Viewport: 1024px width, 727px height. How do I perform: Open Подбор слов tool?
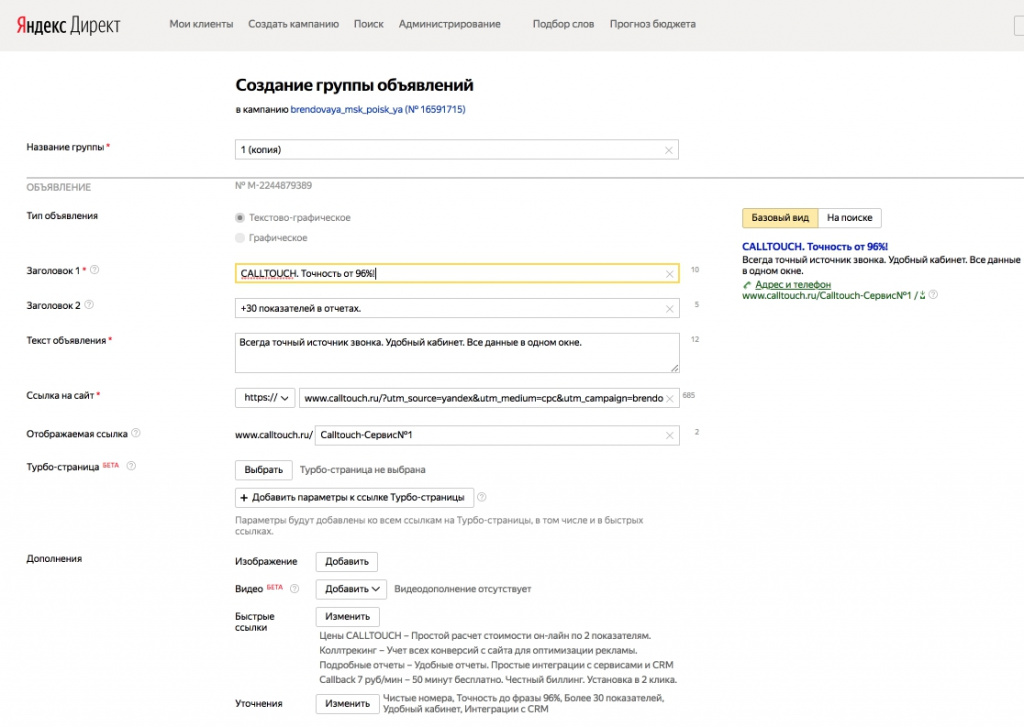(563, 24)
